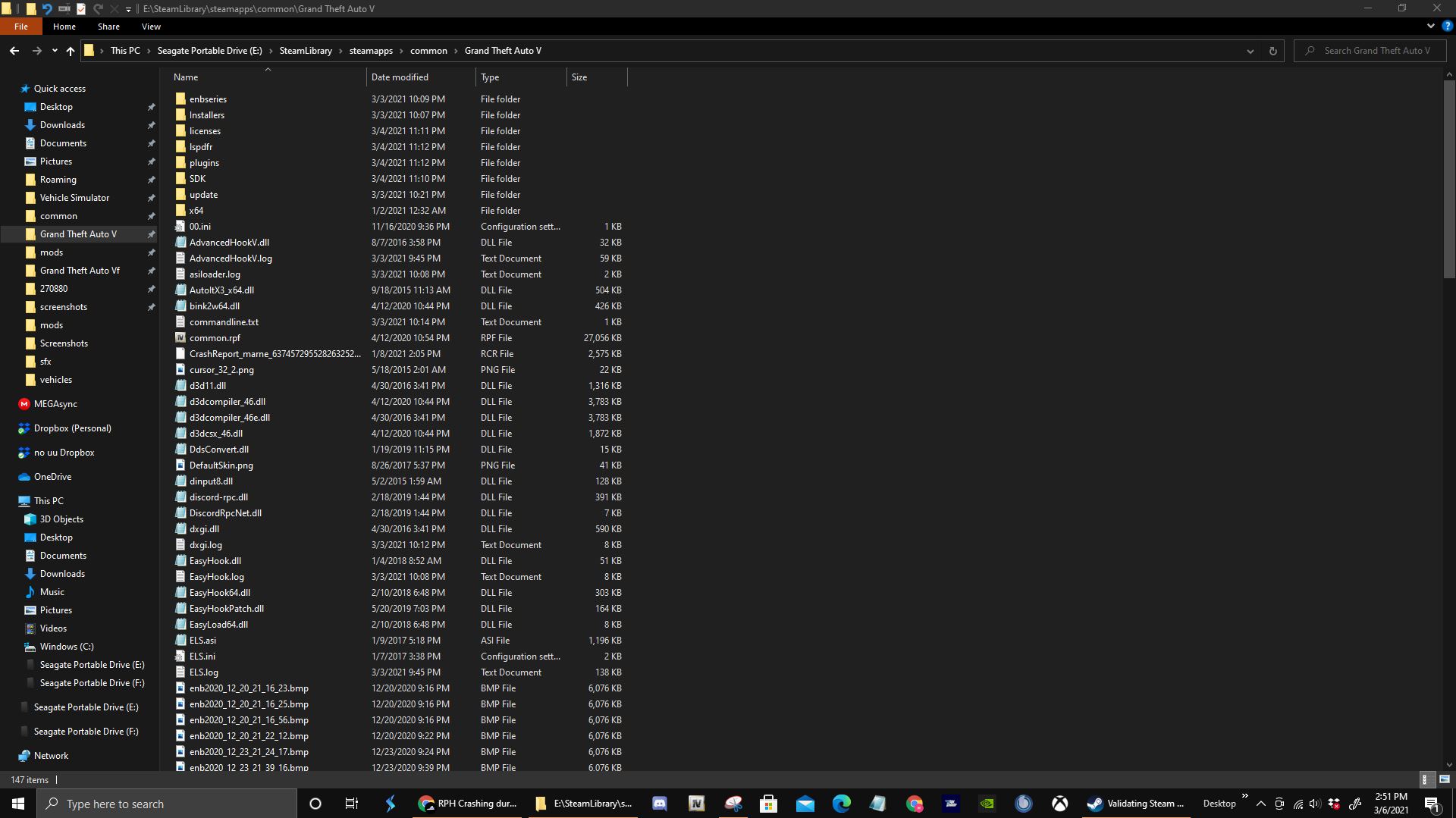Open the Xbox app on the taskbar
The width and height of the screenshot is (1456, 818).
point(1060,804)
